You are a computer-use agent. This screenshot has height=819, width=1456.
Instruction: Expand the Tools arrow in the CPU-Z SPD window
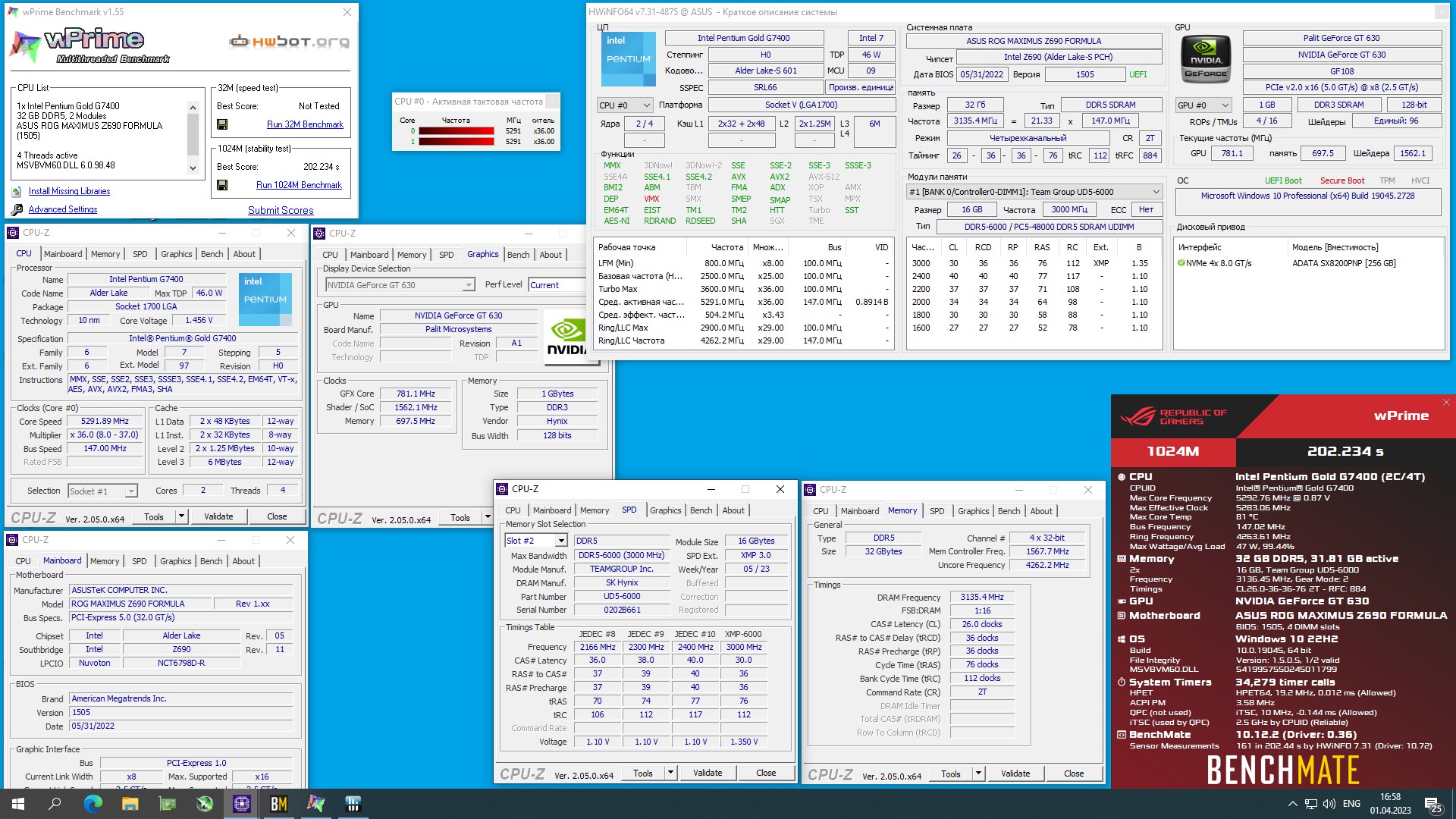(x=670, y=773)
